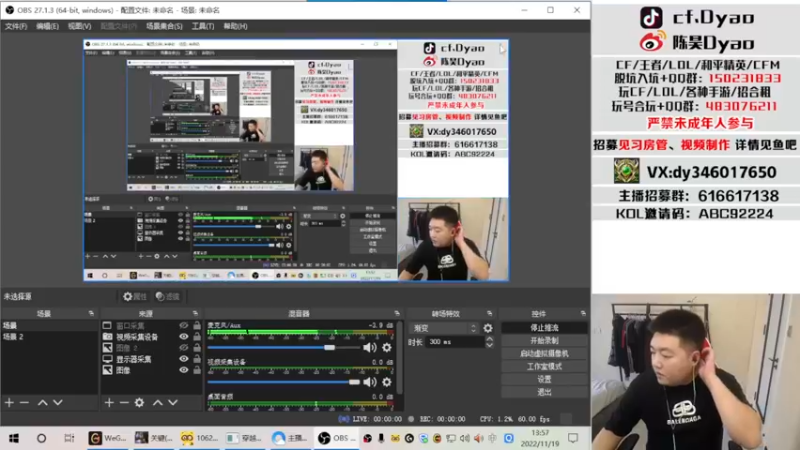Move scene up in scenes list
This screenshot has width=800, height=450.
[42, 403]
